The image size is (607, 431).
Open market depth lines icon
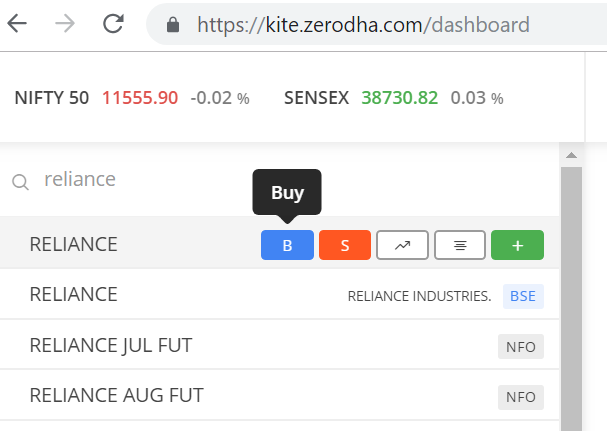pyautogui.click(x=460, y=245)
